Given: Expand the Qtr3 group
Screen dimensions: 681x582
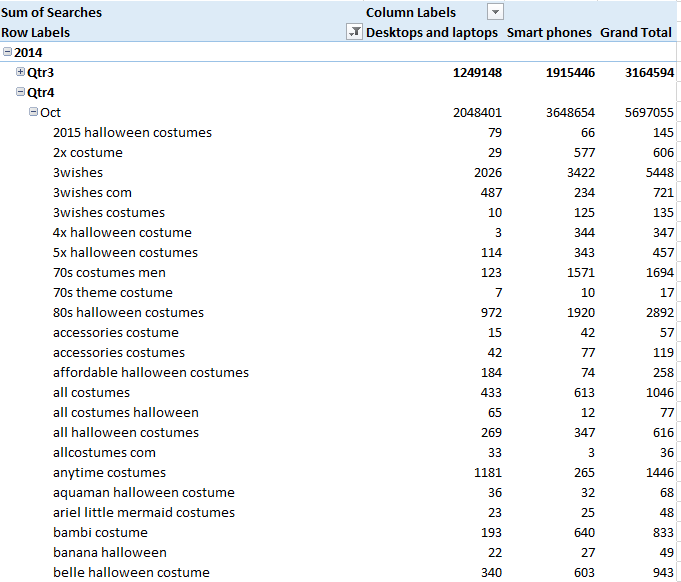Looking at the screenshot, I should [20, 72].
